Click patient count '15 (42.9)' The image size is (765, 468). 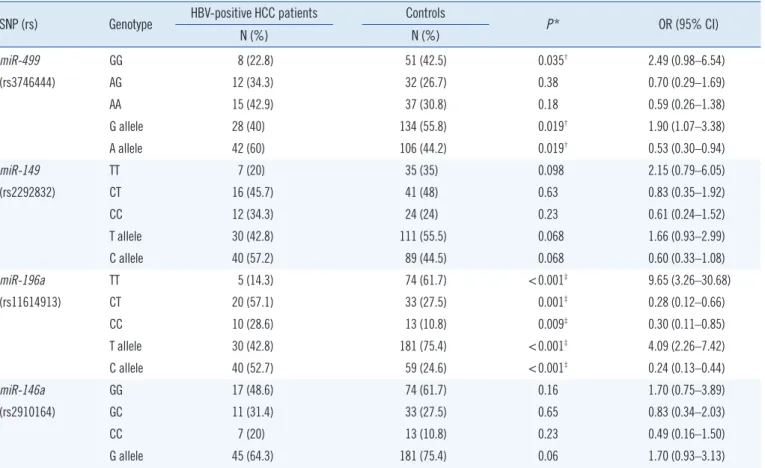point(253,104)
